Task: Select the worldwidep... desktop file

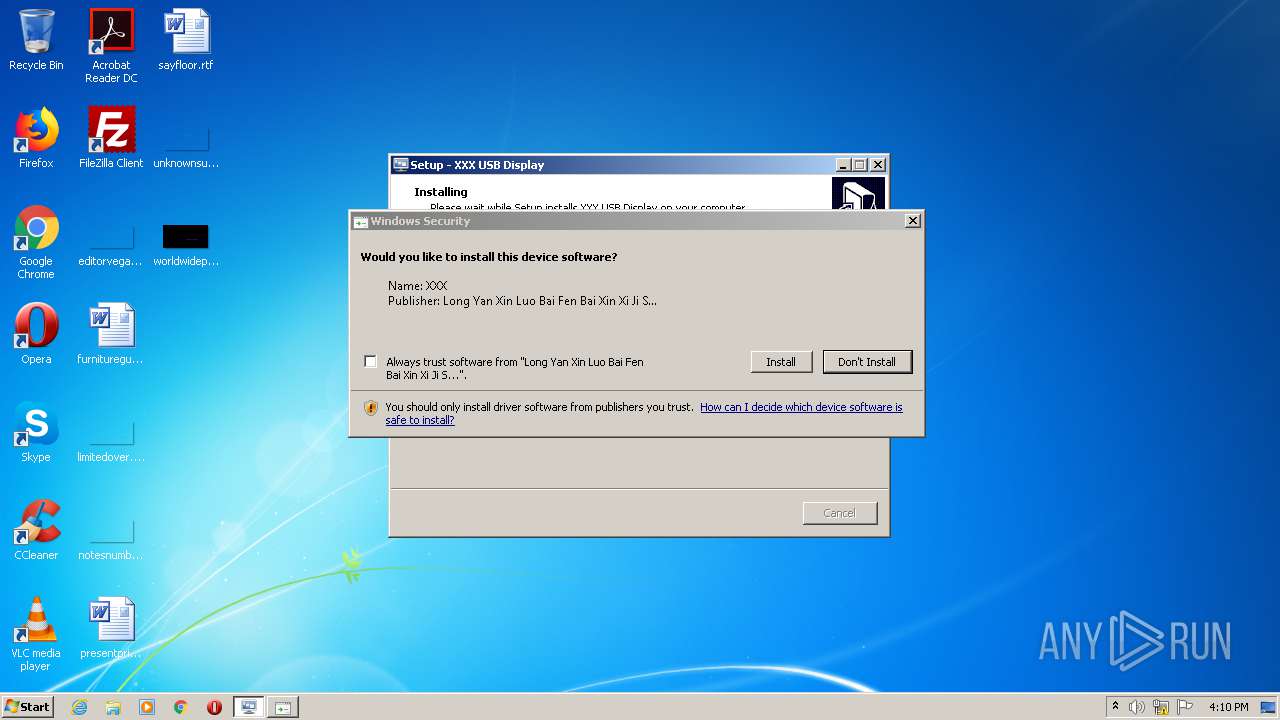Action: click(186, 246)
